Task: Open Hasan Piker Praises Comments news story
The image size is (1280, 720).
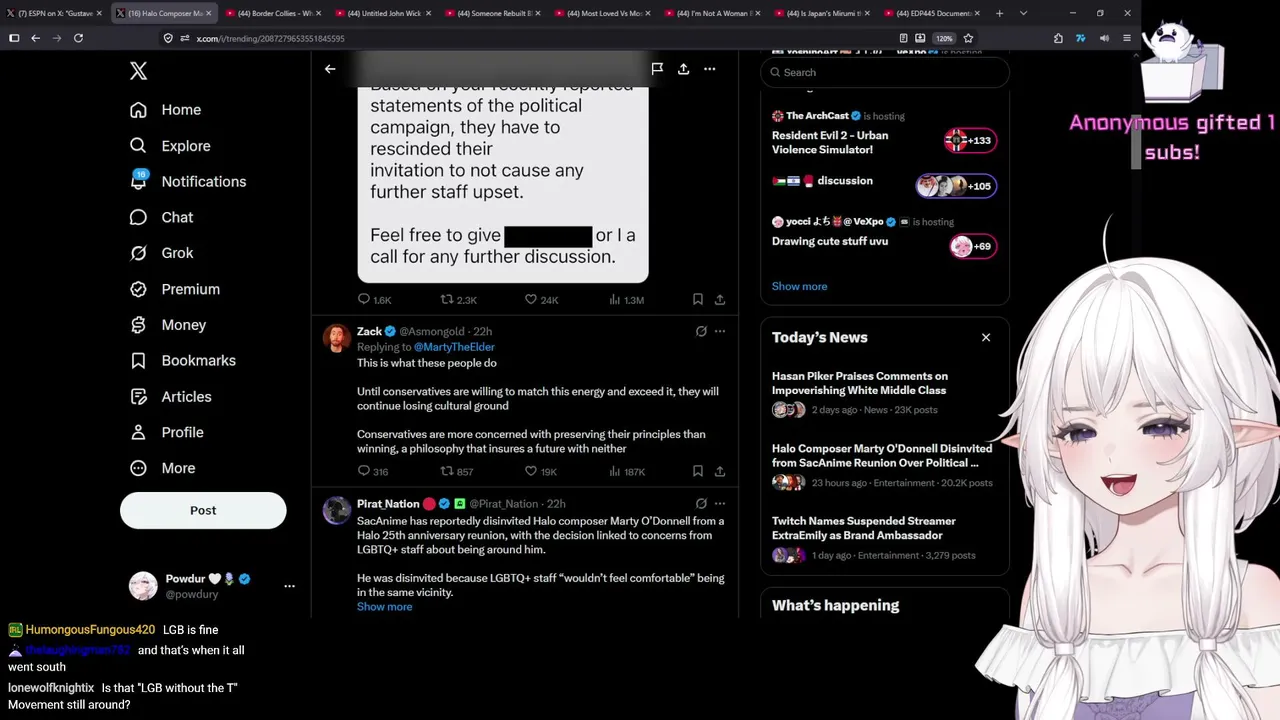Action: point(883,392)
